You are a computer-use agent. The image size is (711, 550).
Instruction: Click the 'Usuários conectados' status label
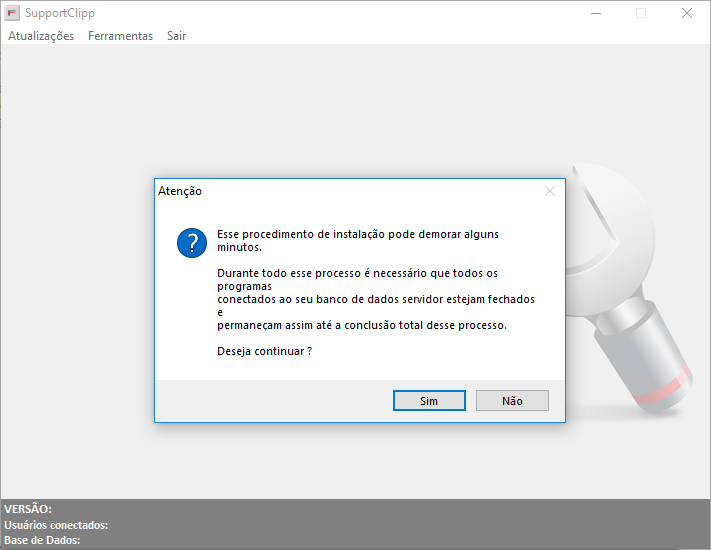56,525
